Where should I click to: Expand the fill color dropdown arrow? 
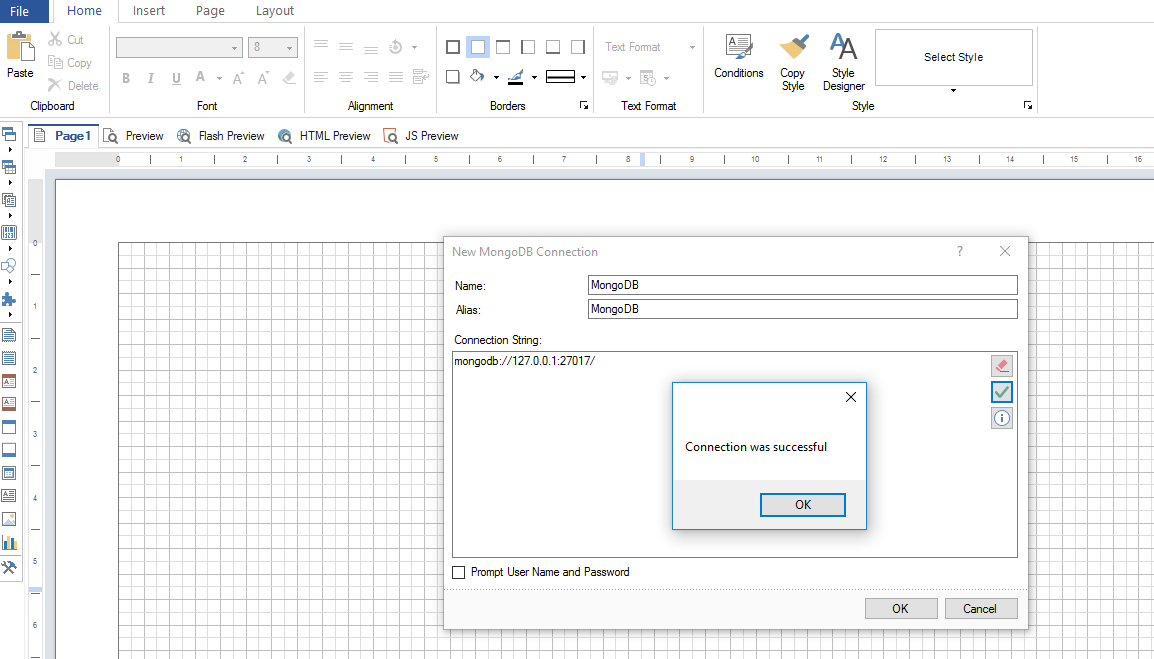(x=496, y=77)
